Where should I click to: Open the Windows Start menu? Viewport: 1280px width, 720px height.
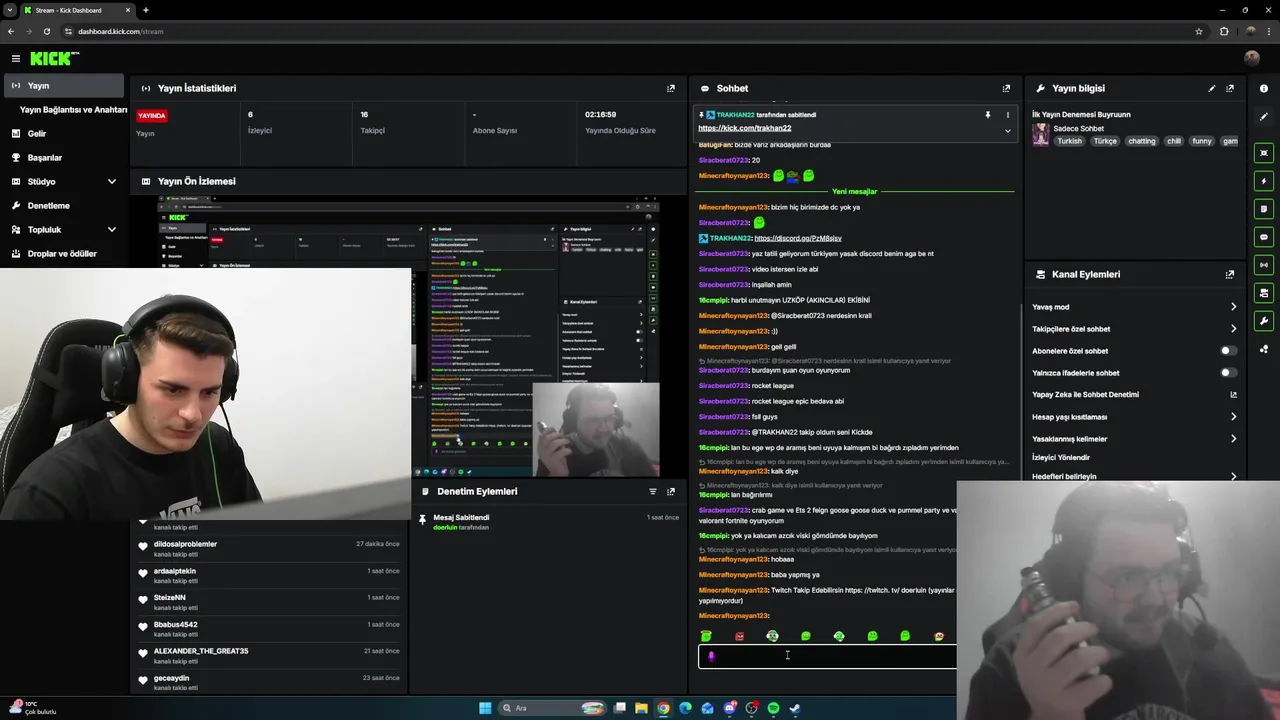(485, 708)
